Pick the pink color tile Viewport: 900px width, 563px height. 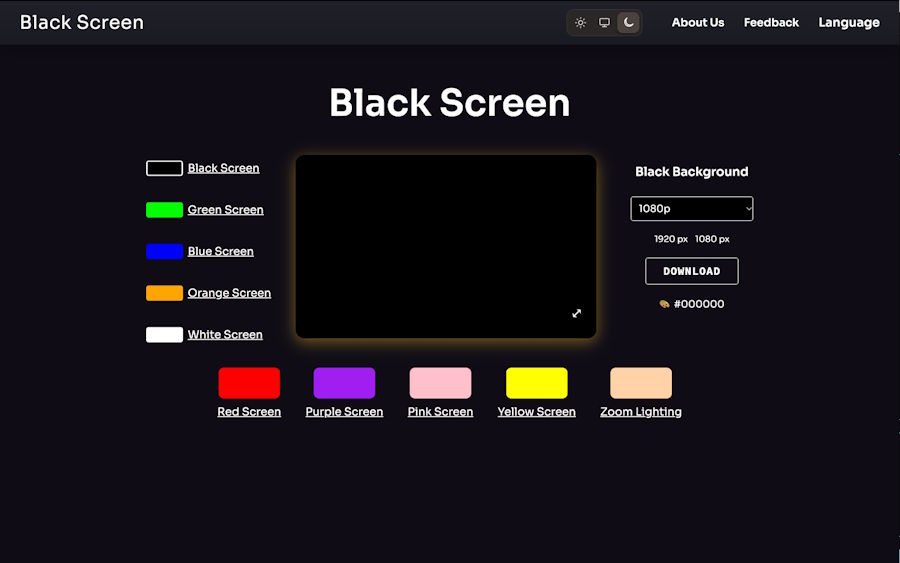point(440,383)
